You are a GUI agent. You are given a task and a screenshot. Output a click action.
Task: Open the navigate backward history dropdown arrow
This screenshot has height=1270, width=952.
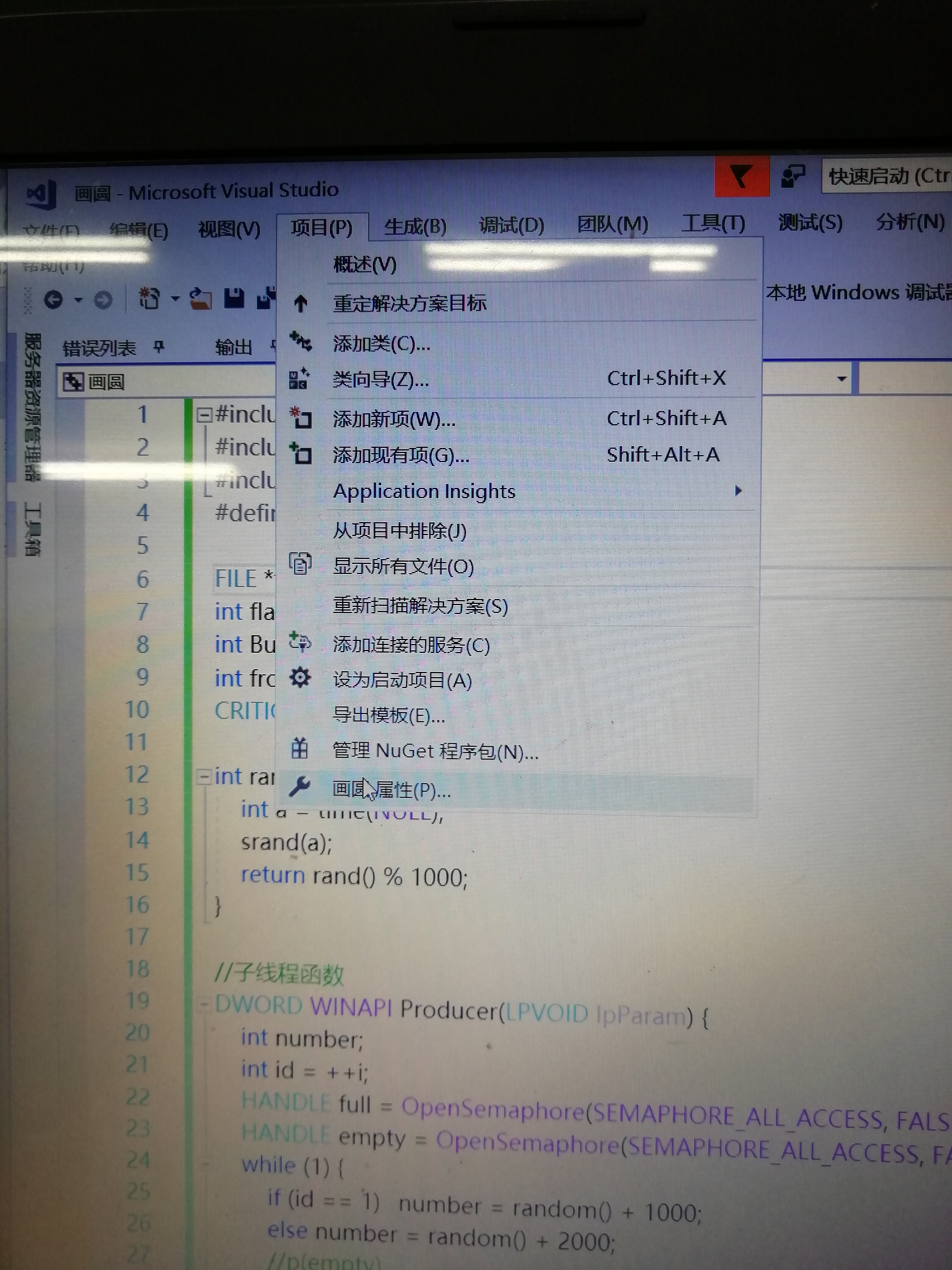(x=78, y=300)
